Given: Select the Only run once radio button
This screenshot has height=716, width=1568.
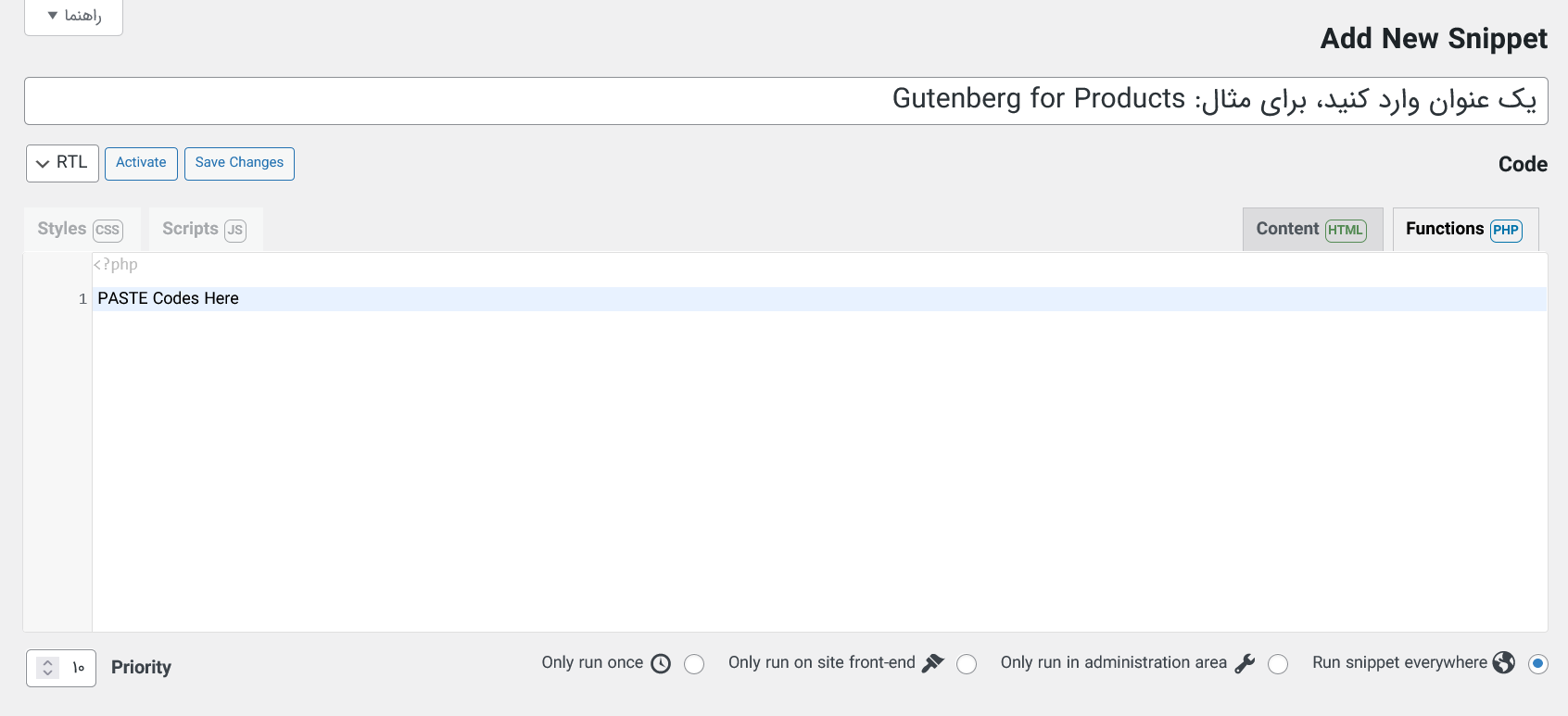Looking at the screenshot, I should click(694, 664).
